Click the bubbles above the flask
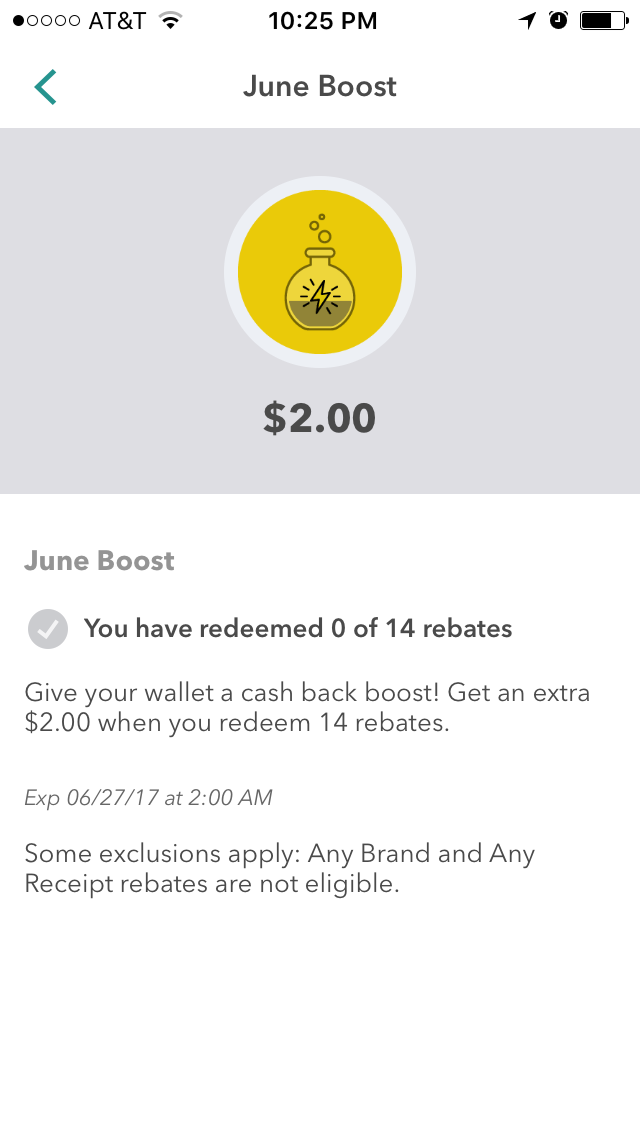Viewport: 640px width, 1136px height. pos(321,228)
